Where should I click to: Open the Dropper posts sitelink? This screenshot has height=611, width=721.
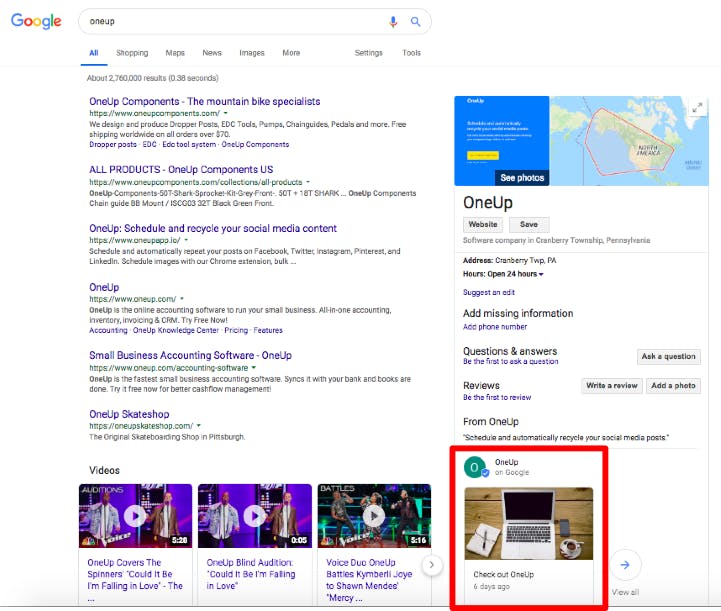click(x=113, y=144)
